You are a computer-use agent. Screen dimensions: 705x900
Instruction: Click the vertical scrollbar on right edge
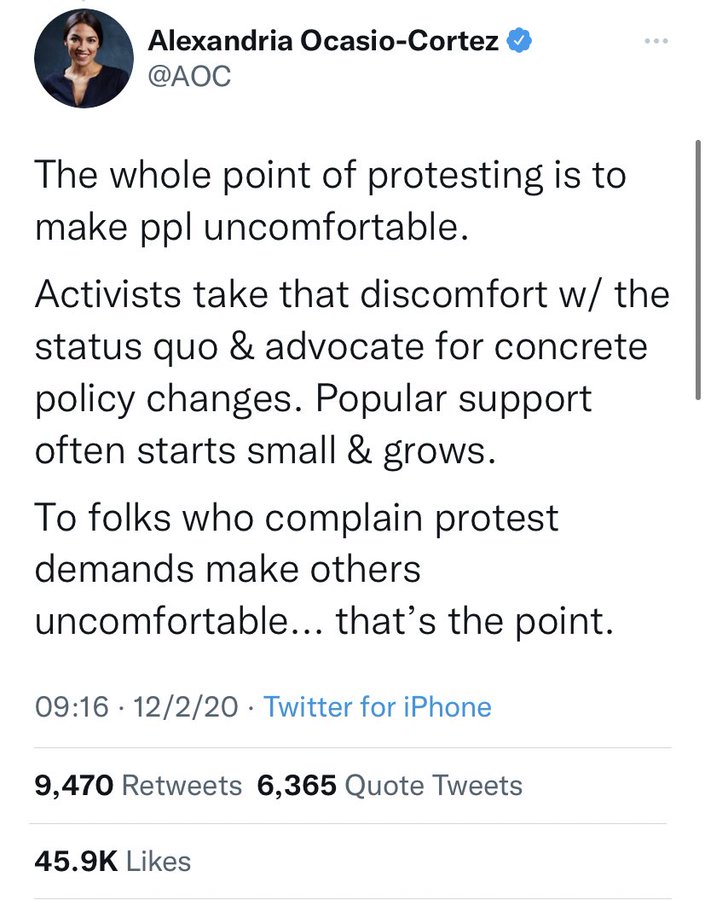point(698,270)
